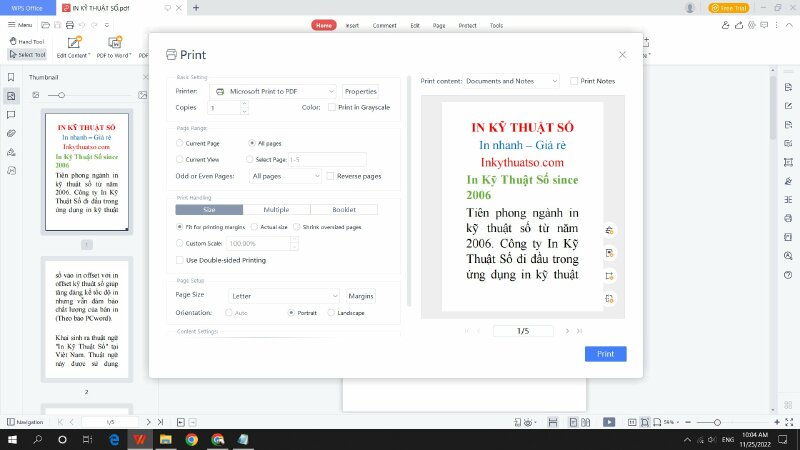Start slideshow play from status bar
Screen dimensions: 800x450
[x=609, y=422]
